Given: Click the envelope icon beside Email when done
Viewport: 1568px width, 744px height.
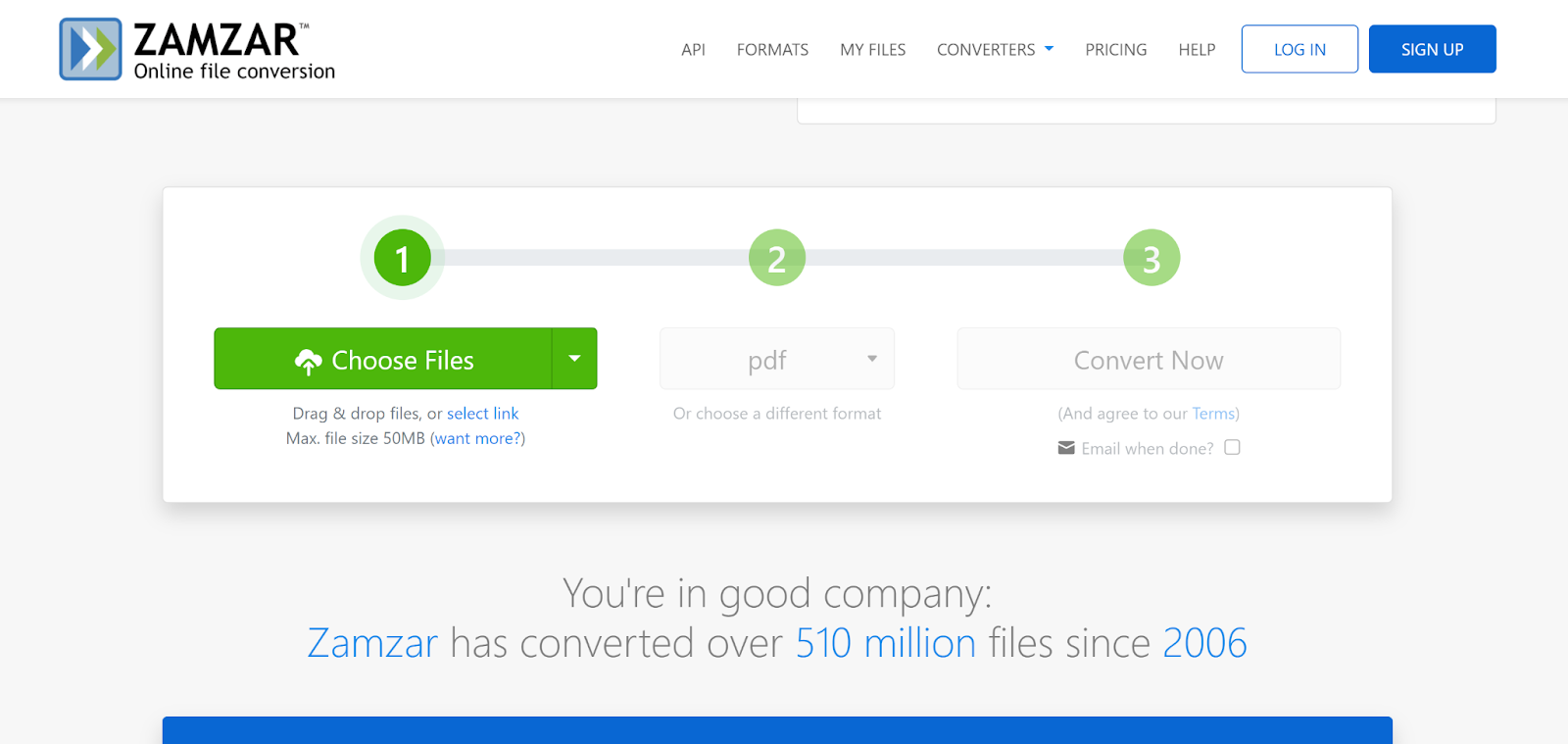Looking at the screenshot, I should click(1066, 448).
